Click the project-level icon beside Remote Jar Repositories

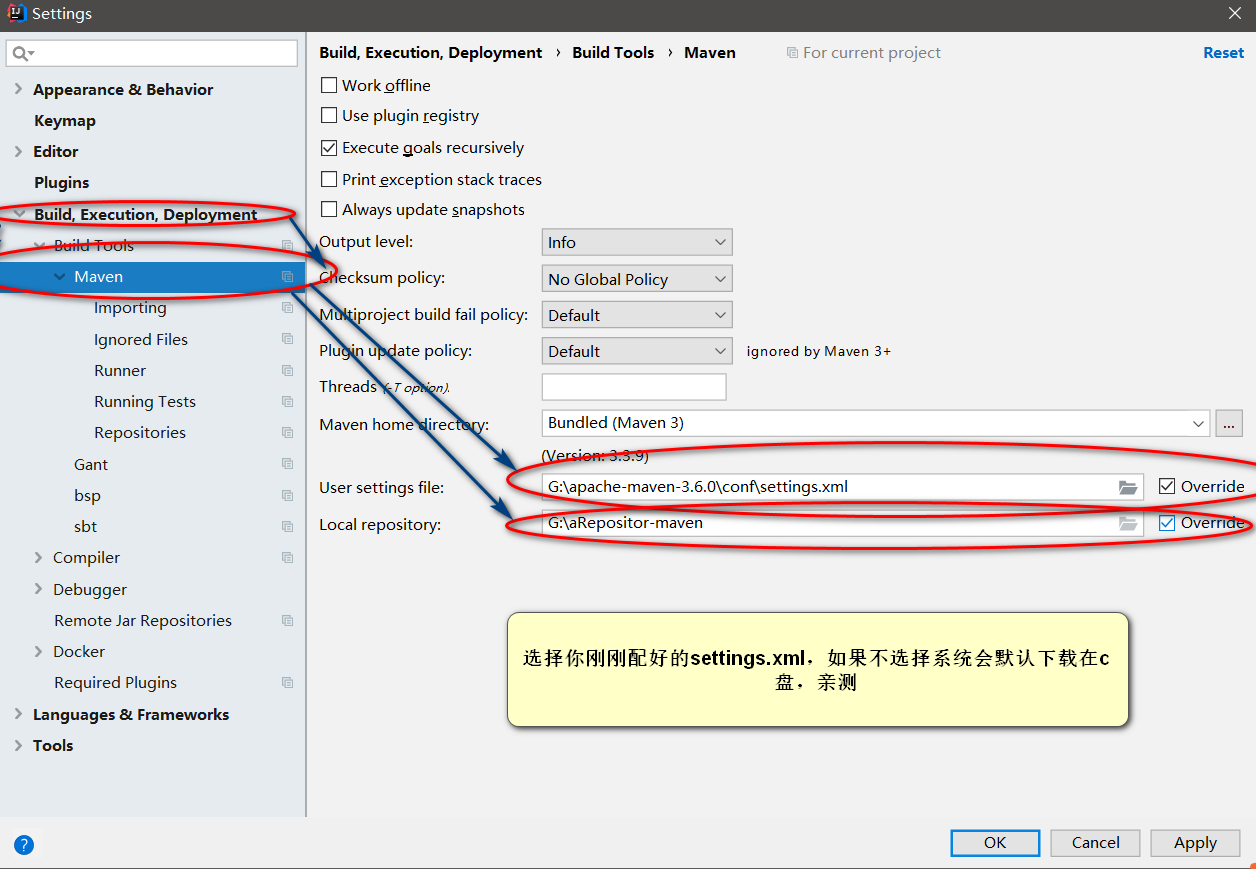[287, 620]
